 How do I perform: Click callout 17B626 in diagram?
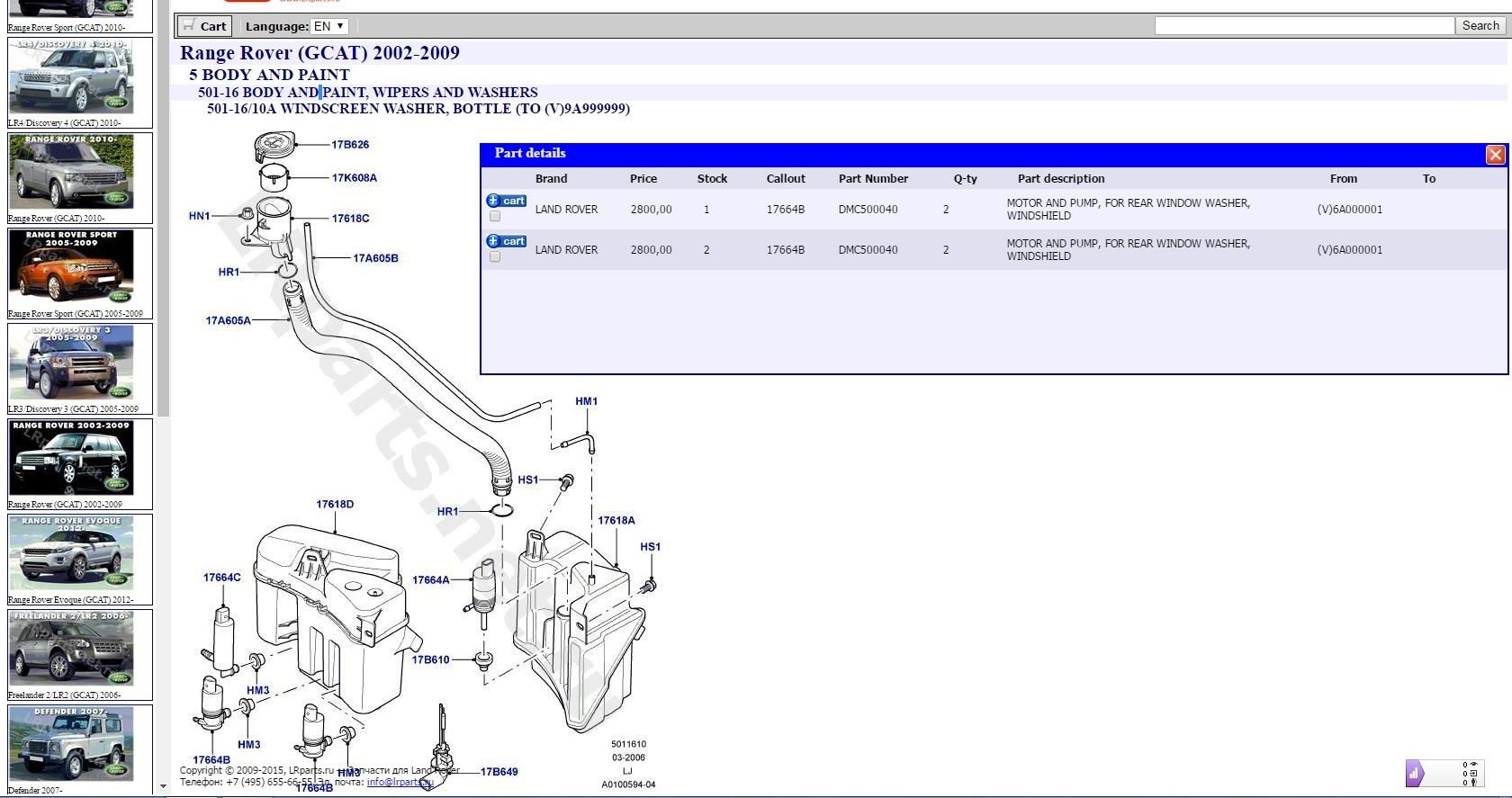(x=350, y=144)
